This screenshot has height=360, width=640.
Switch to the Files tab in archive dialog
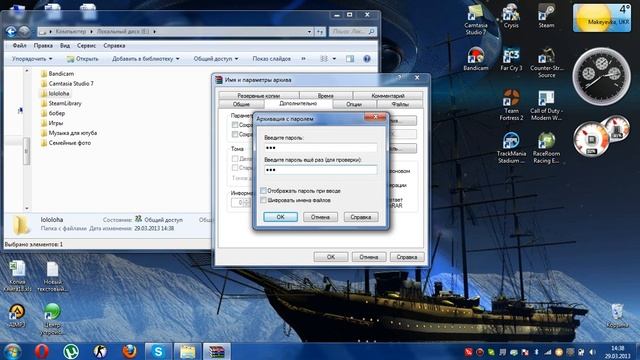pyautogui.click(x=400, y=104)
